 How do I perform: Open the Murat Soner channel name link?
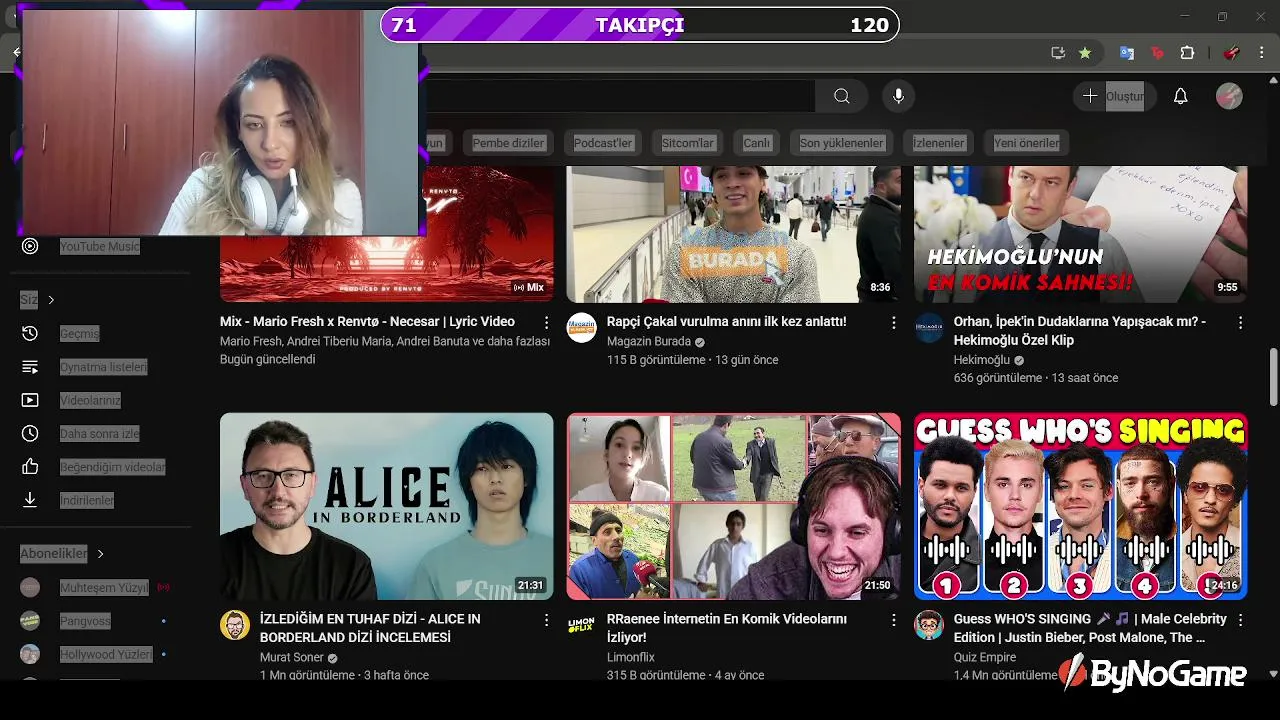click(x=291, y=657)
